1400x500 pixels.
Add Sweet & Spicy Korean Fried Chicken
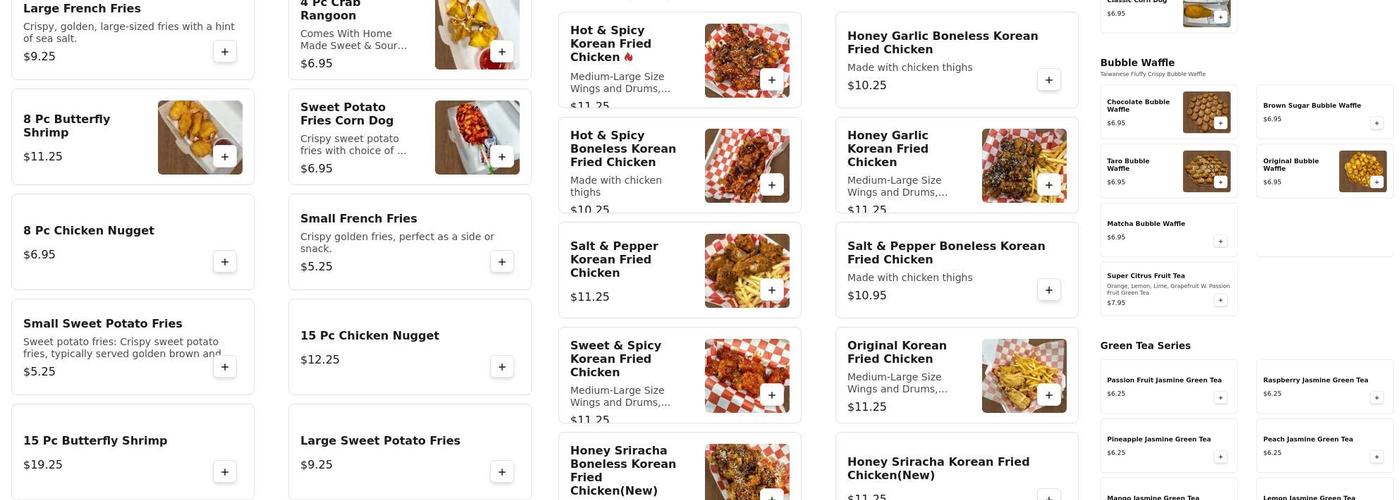click(771, 395)
